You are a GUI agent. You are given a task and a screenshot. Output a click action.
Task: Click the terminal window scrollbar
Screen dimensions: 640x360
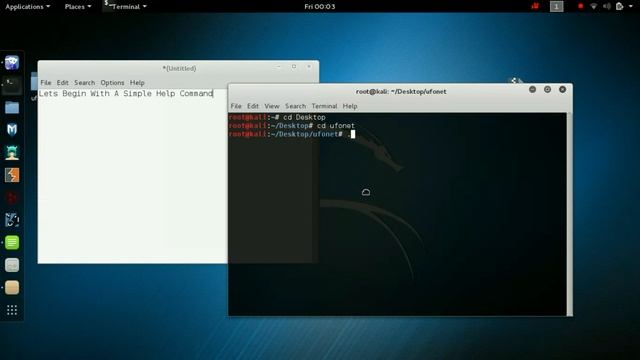coord(569,214)
